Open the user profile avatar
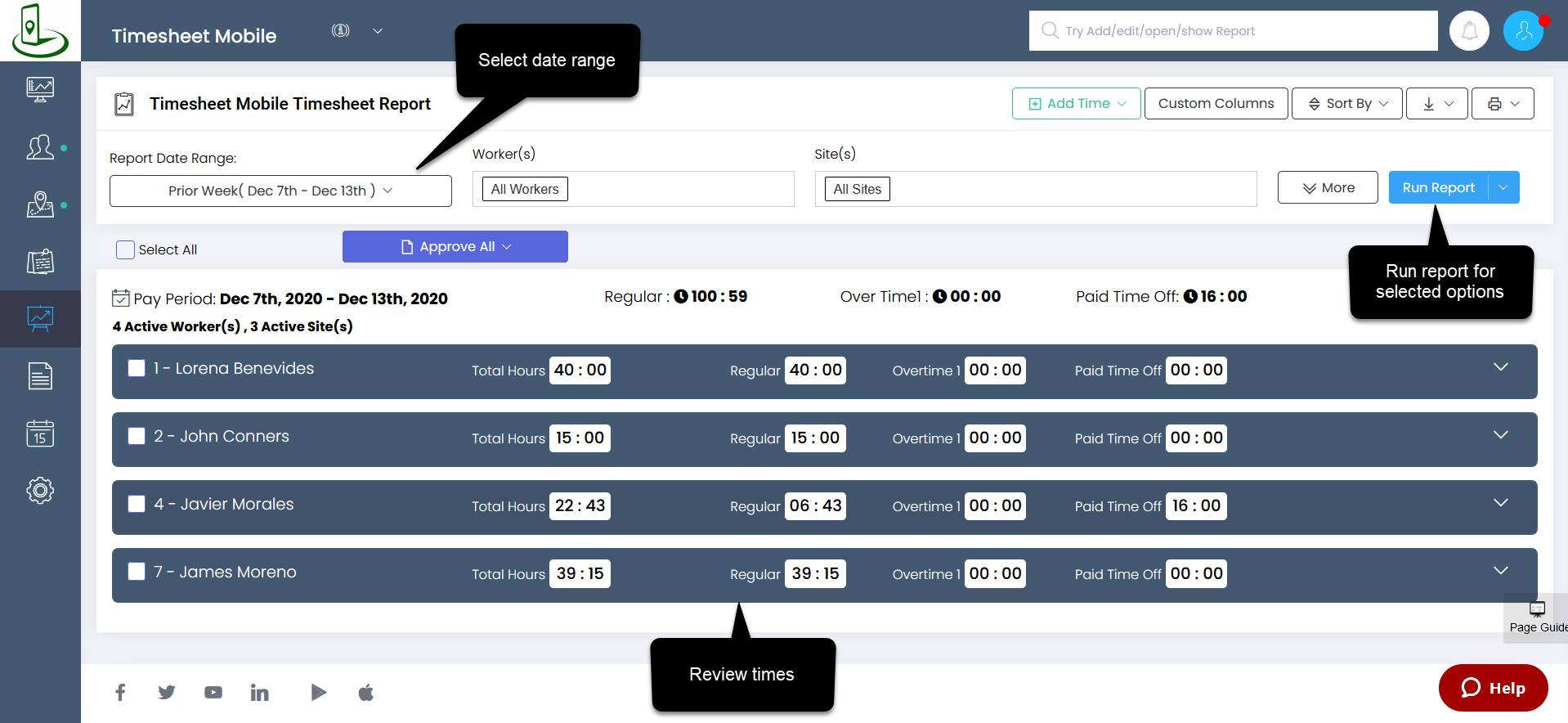Viewport: 1568px width, 723px height. [1523, 31]
